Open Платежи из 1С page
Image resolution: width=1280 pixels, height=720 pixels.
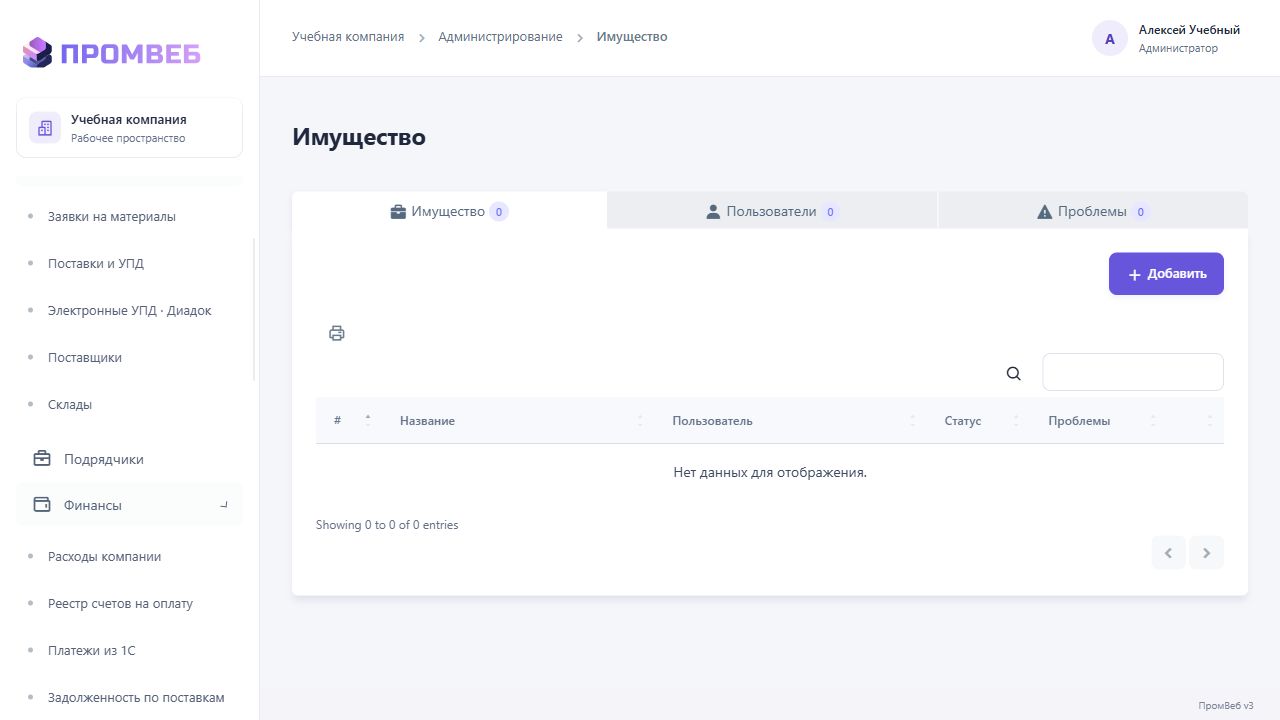[92, 650]
